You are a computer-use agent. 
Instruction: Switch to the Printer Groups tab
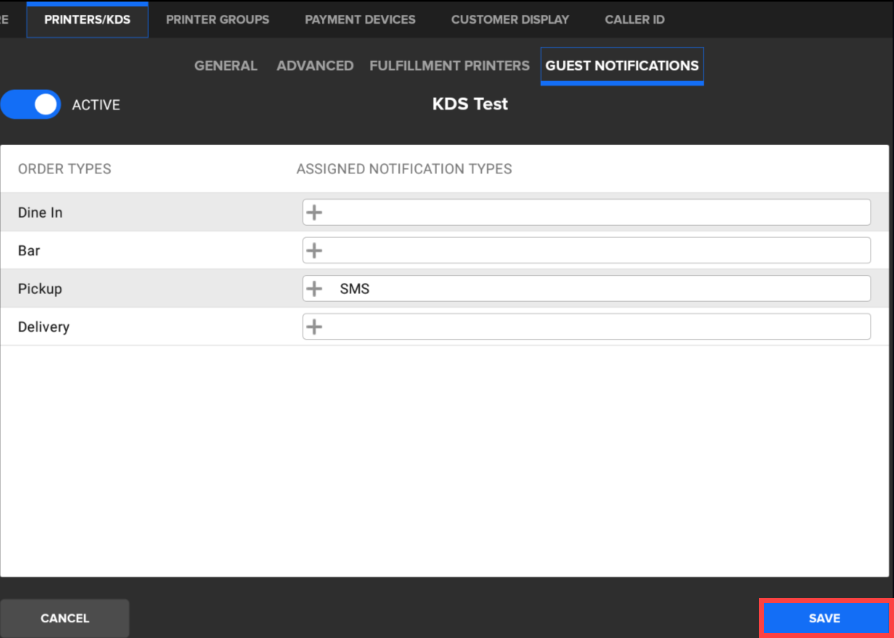pyautogui.click(x=217, y=20)
